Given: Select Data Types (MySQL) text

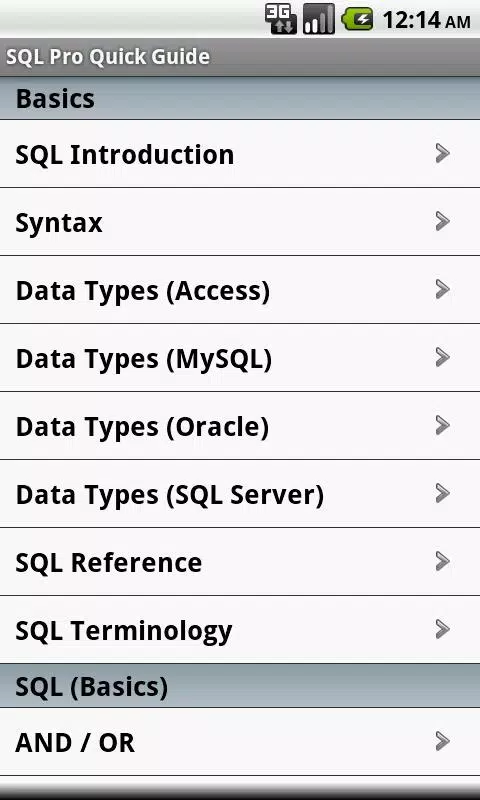Looking at the screenshot, I should [x=144, y=359].
